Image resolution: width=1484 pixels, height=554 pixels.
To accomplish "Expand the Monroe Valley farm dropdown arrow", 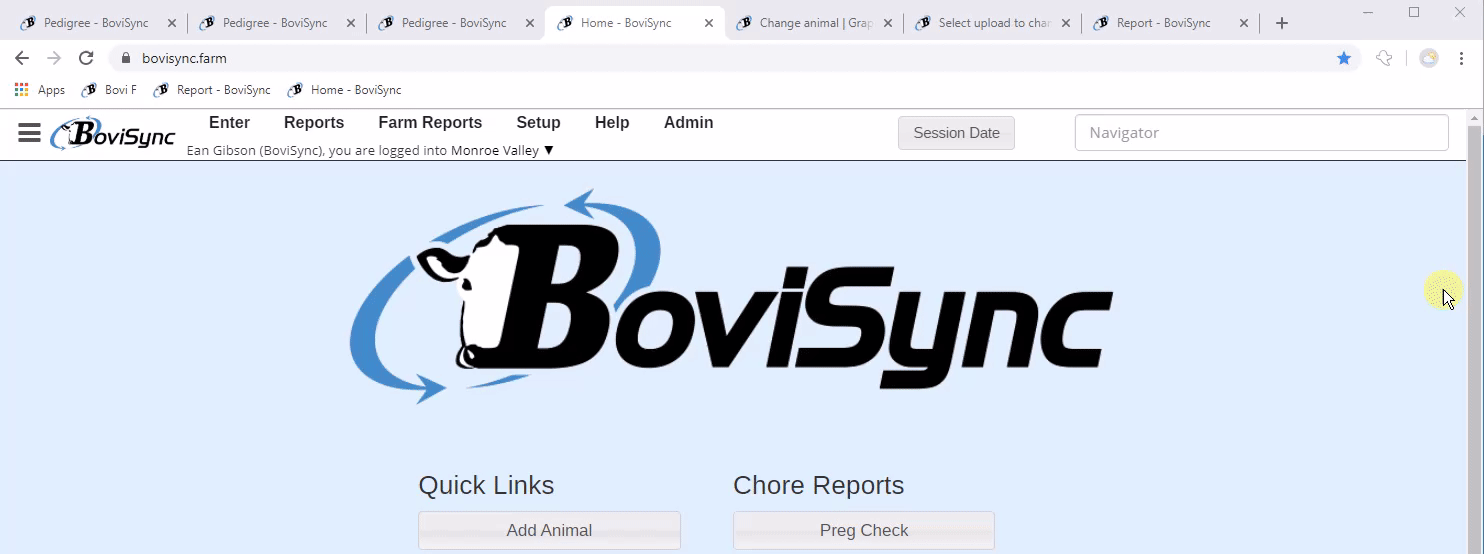I will [x=548, y=151].
